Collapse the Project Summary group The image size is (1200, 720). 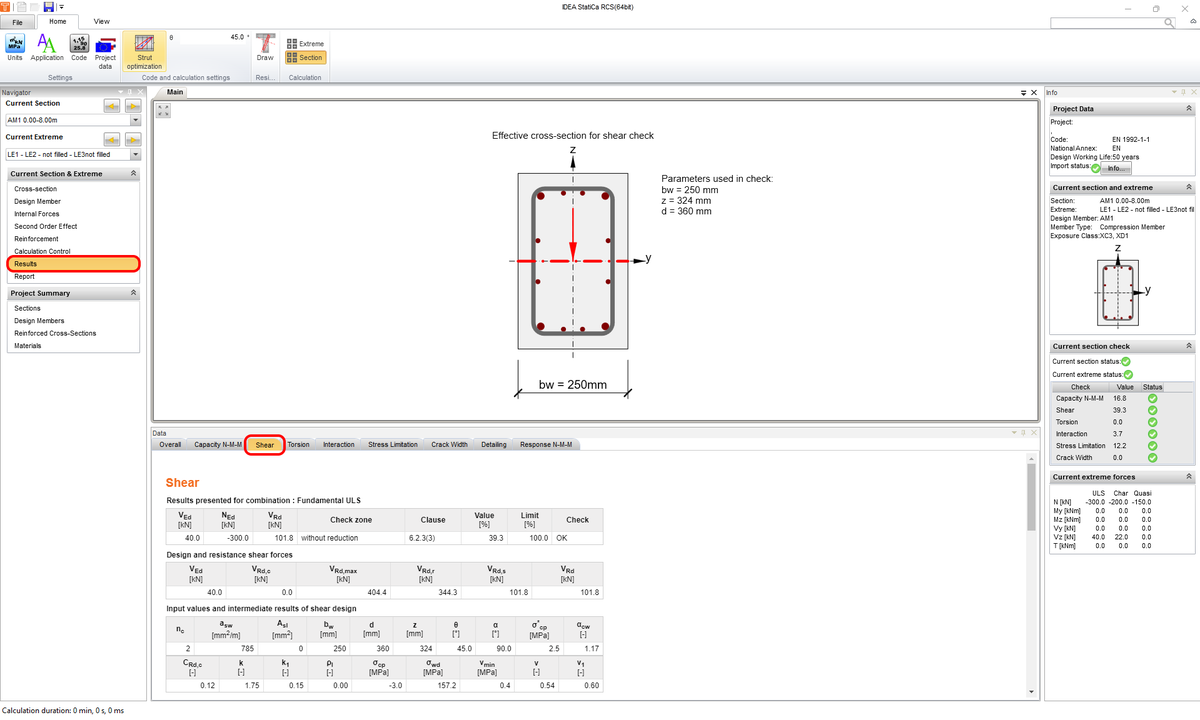[133, 294]
